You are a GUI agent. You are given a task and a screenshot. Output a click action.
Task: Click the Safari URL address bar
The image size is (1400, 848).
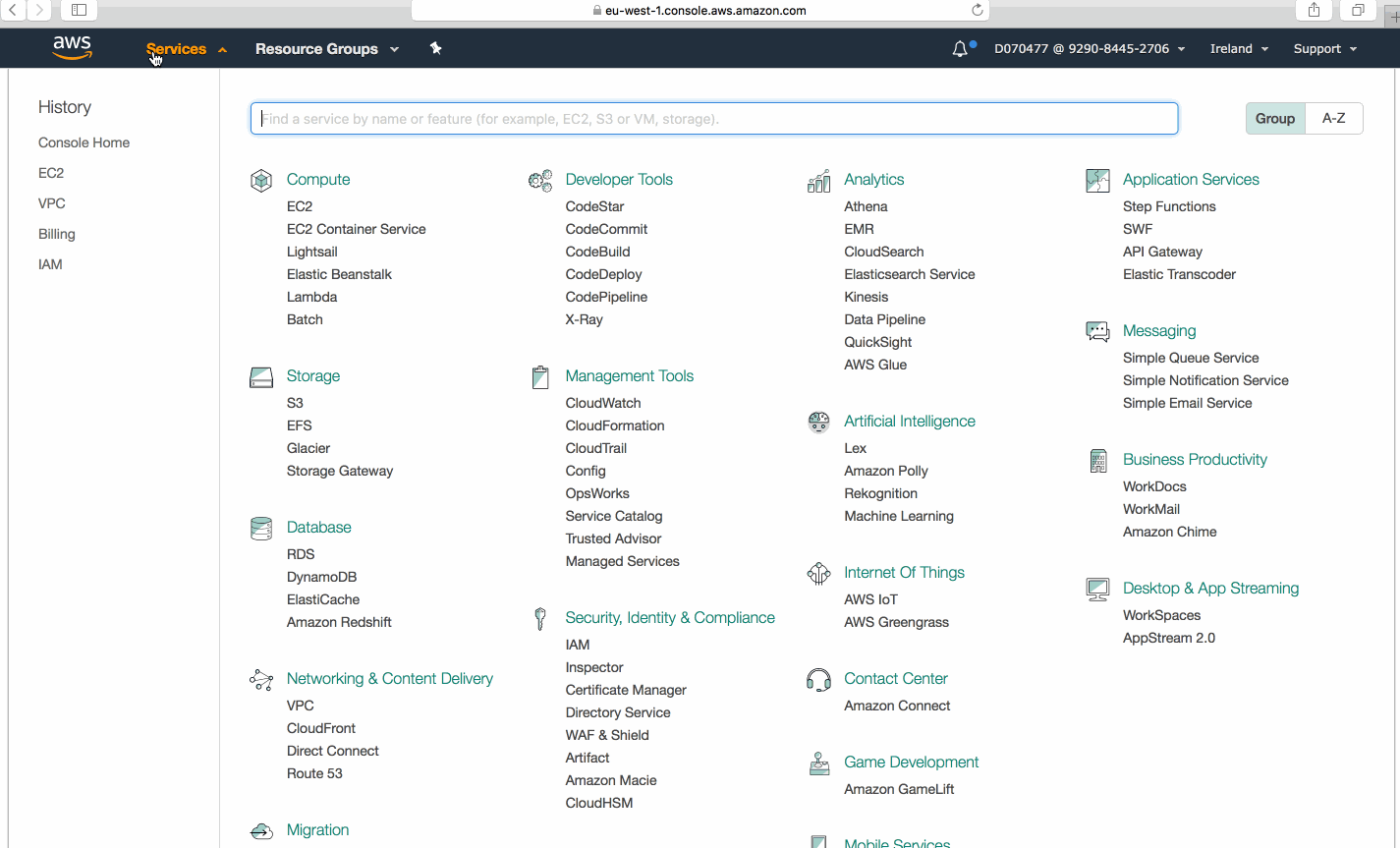[700, 10]
